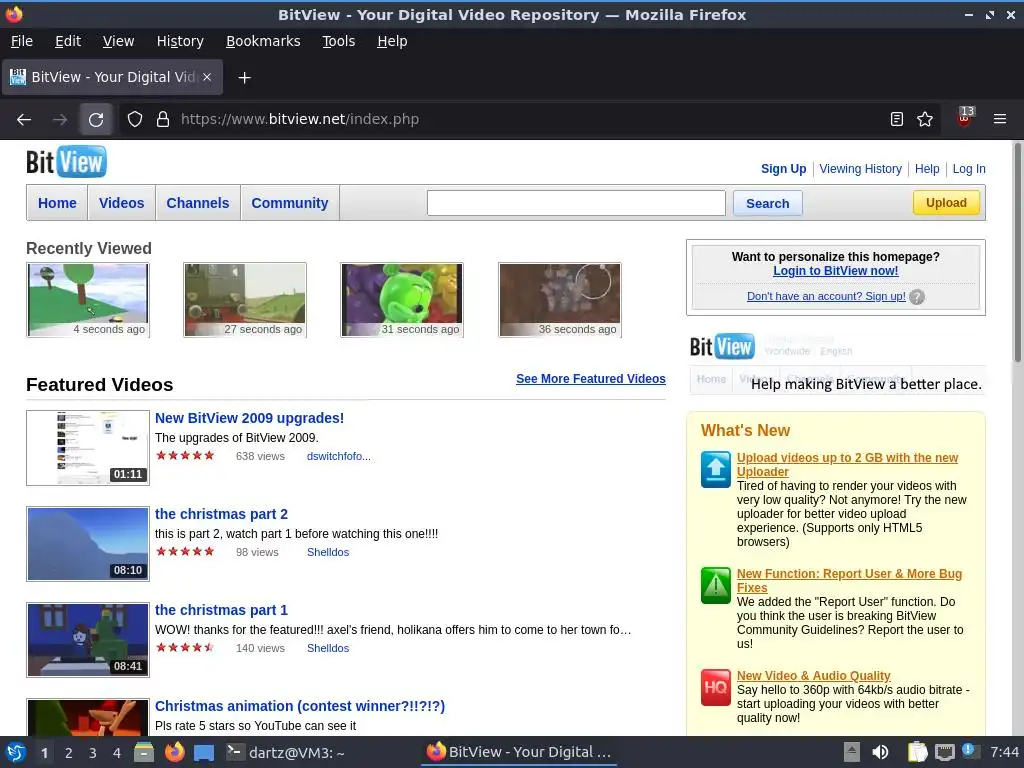Open the dartz@VM3 terminal taskbar entry
This screenshot has width=1024, height=768.
click(x=285, y=752)
